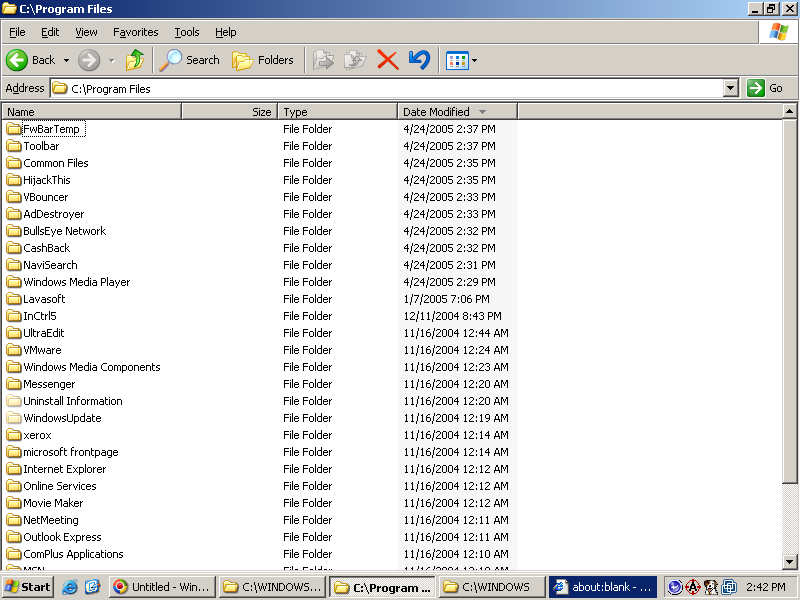The width and height of the screenshot is (800, 600).
Task: Select the VBouncer folder name
Action: tap(45, 197)
